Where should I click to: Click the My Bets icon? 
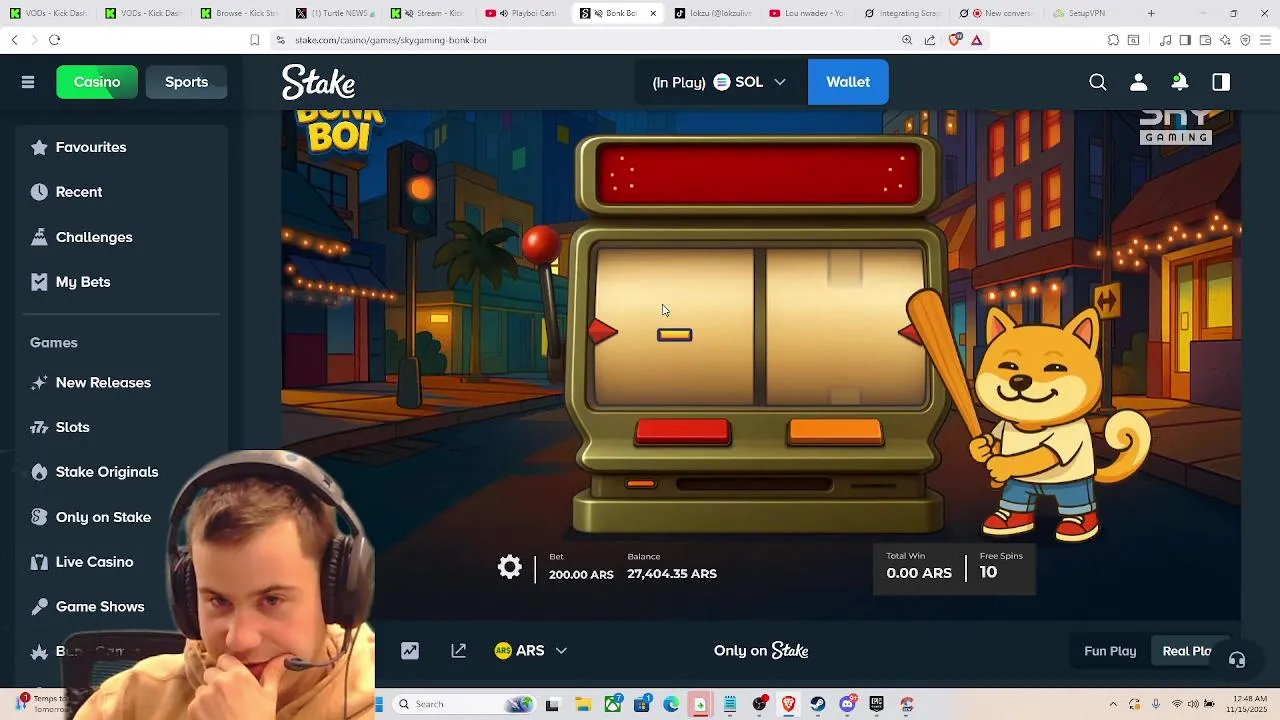coord(39,282)
